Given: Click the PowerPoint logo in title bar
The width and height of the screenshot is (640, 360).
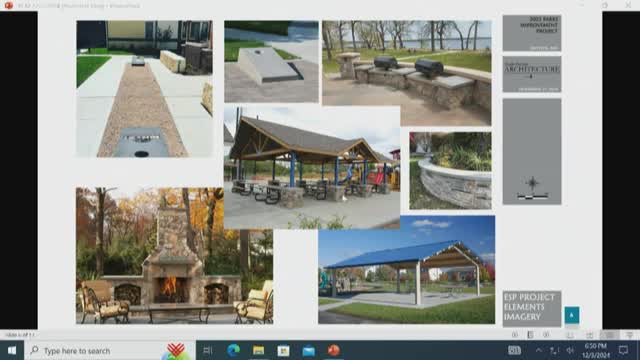Looking at the screenshot, I should (x=9, y=5).
